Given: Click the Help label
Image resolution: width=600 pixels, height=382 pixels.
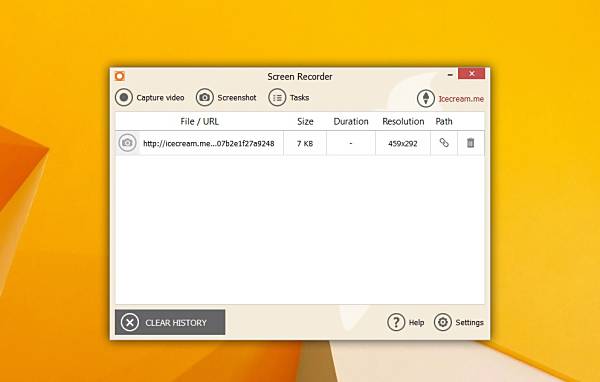Looking at the screenshot, I should click(416, 323).
